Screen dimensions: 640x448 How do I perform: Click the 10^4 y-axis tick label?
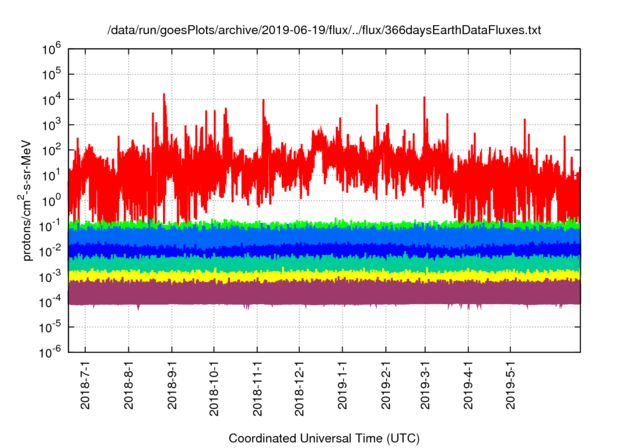click(x=51, y=100)
